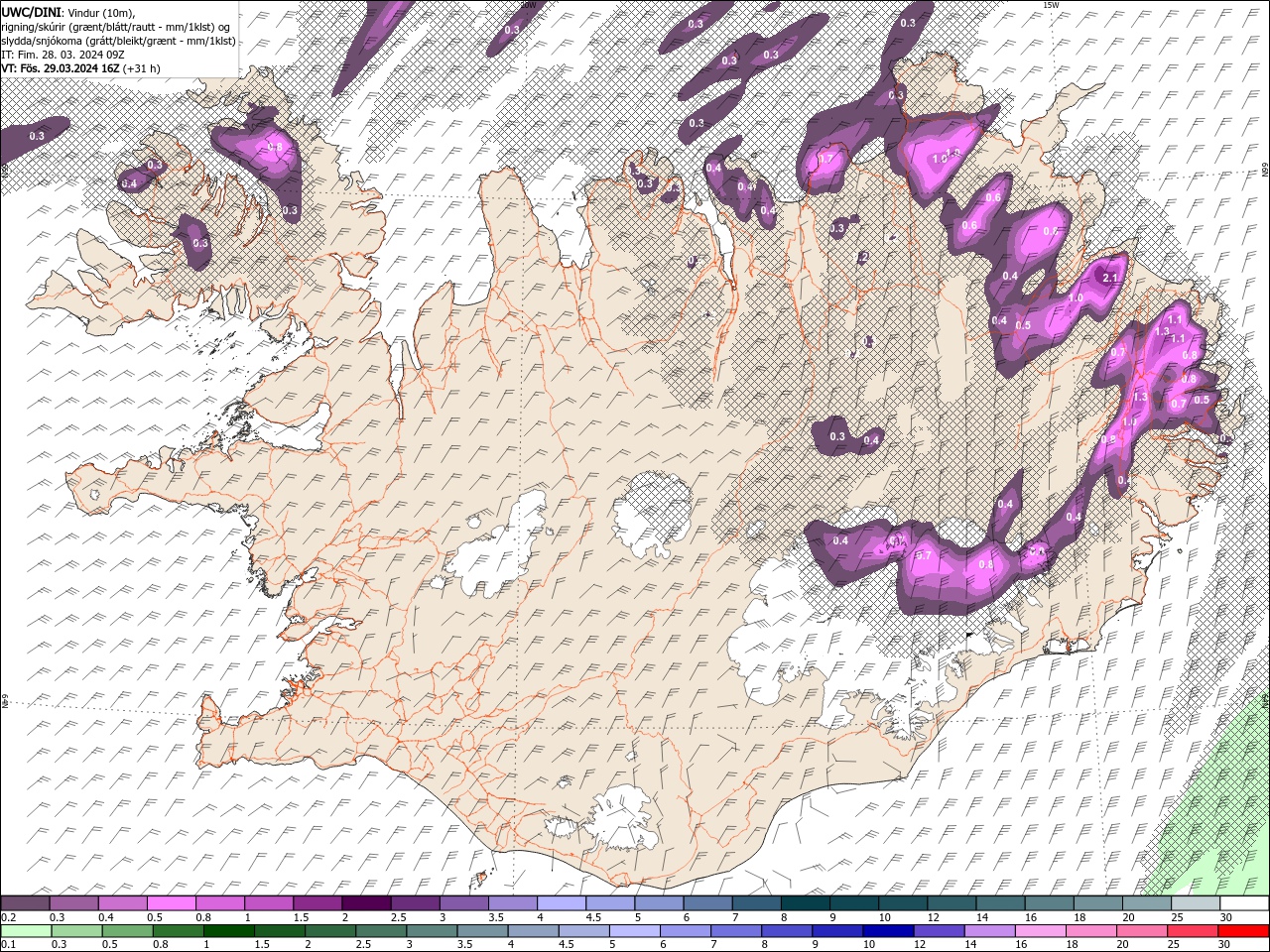Click top legend swatch between 20 and 25
Screen dimensions: 1270x952
point(1147,903)
